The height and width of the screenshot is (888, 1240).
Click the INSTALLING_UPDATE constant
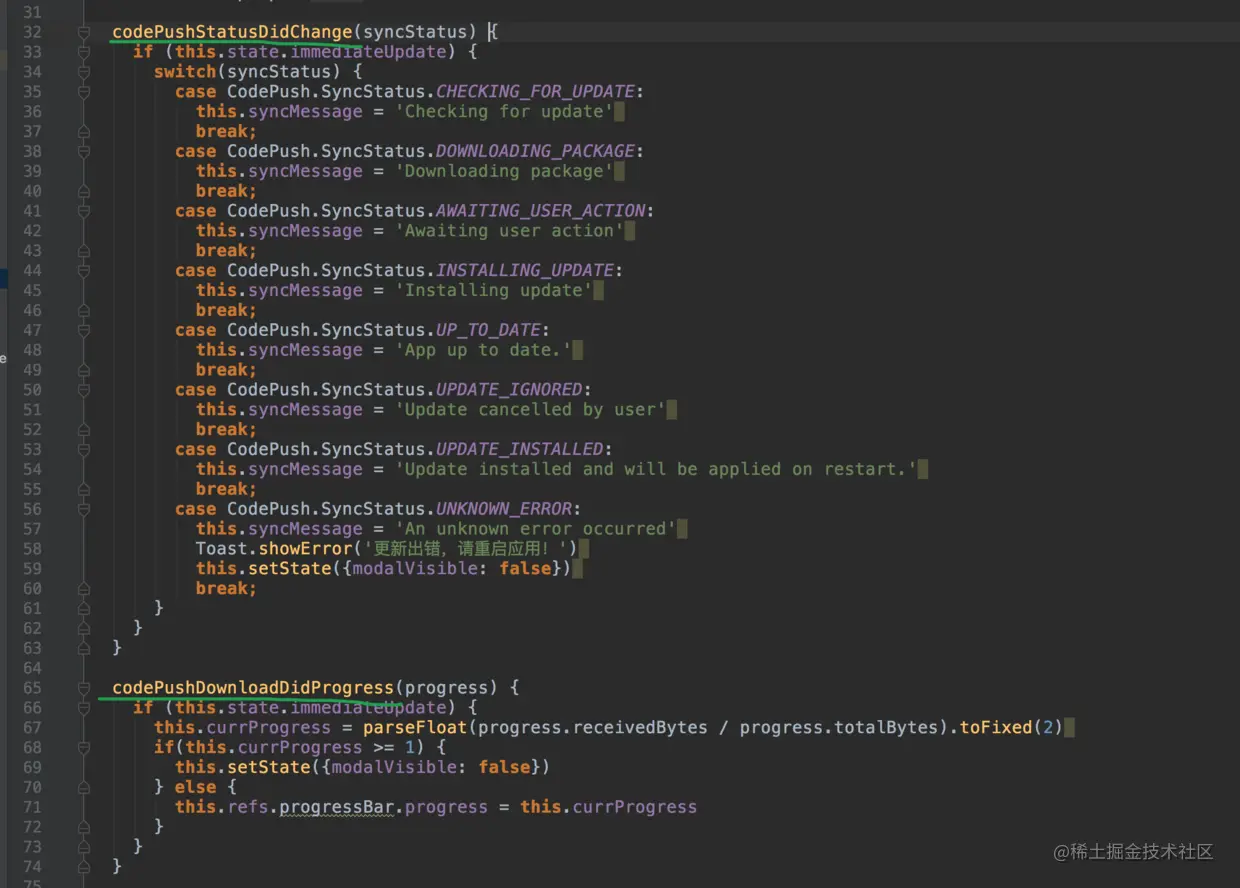coord(525,270)
